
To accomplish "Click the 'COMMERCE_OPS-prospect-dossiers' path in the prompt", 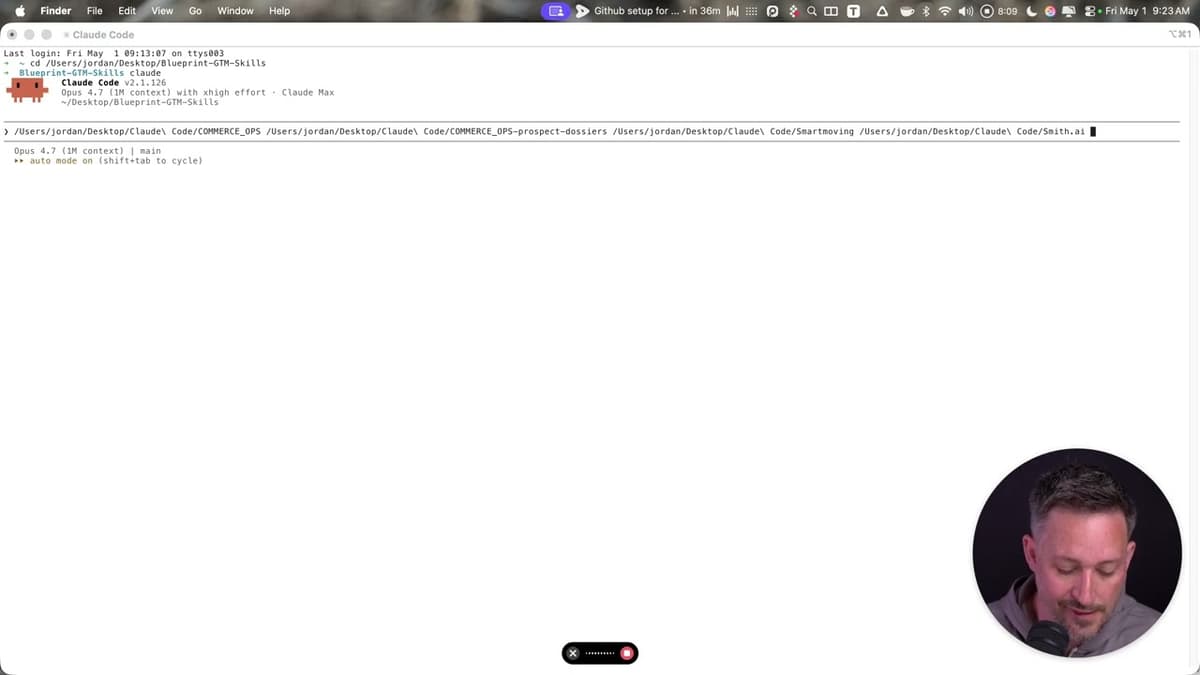I will [x=529, y=131].
